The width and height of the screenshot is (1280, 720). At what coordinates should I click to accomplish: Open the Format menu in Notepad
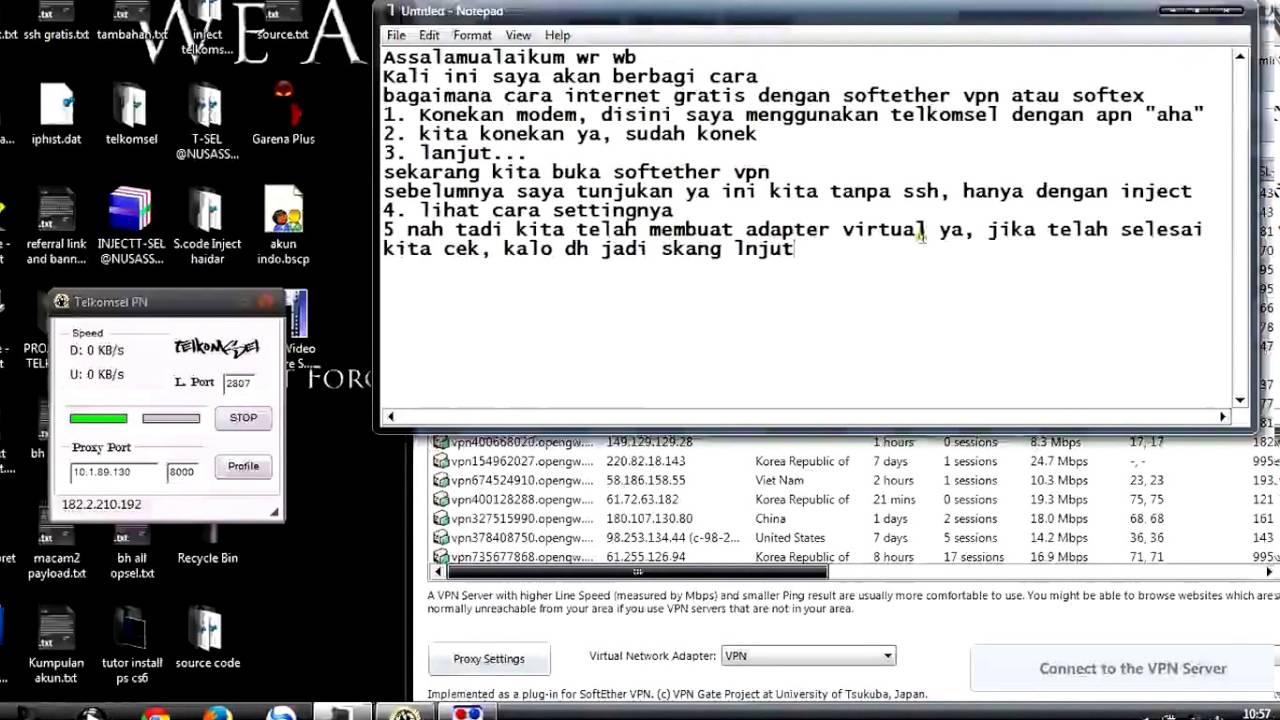(x=472, y=35)
